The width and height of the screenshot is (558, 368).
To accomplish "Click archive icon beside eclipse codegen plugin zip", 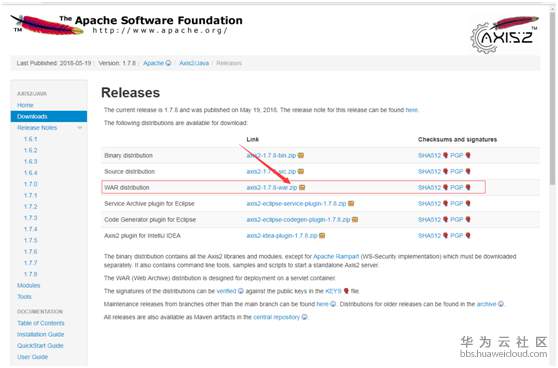I will (355, 220).
